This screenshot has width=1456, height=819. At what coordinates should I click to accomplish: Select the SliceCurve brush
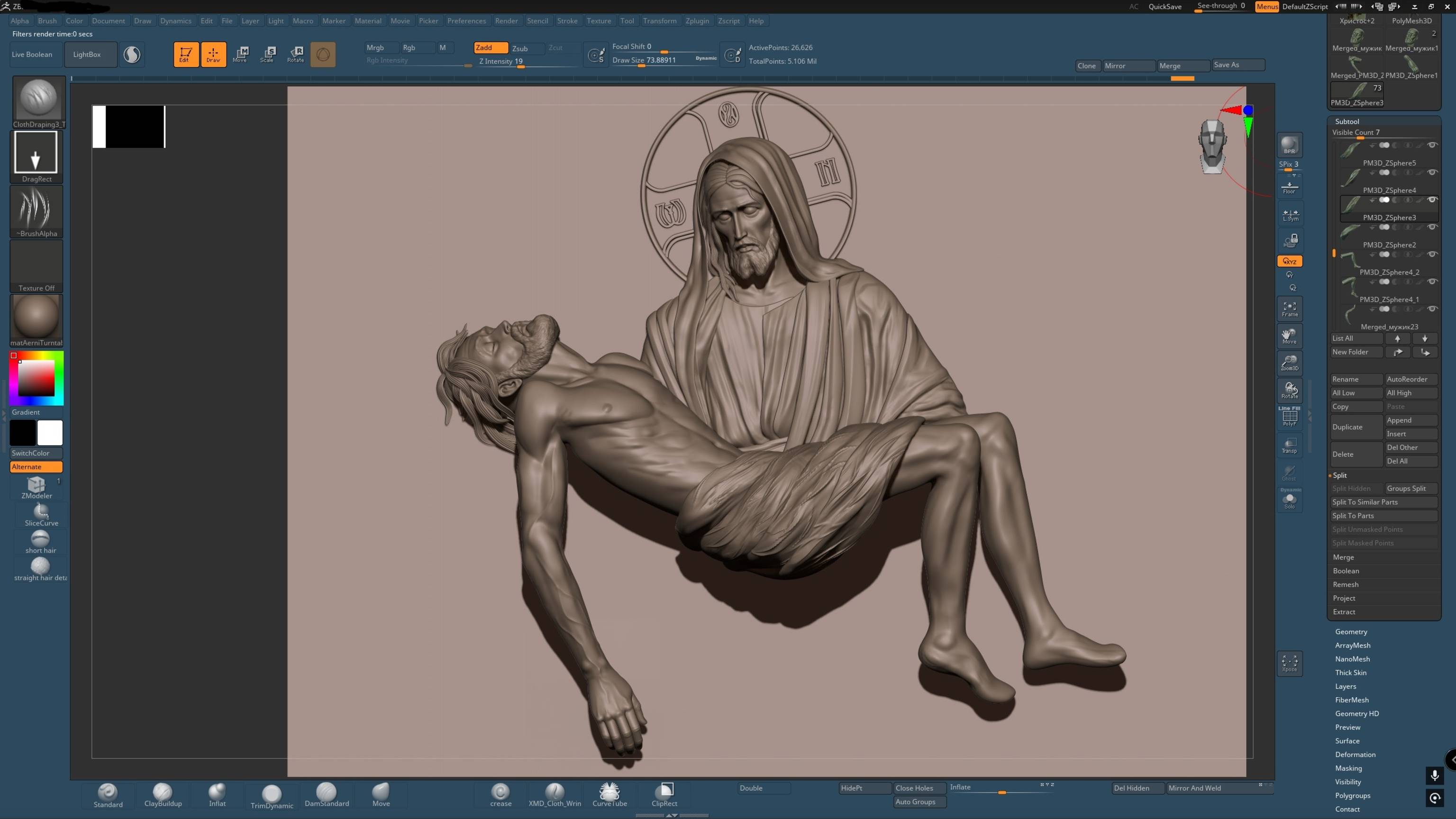(41, 515)
